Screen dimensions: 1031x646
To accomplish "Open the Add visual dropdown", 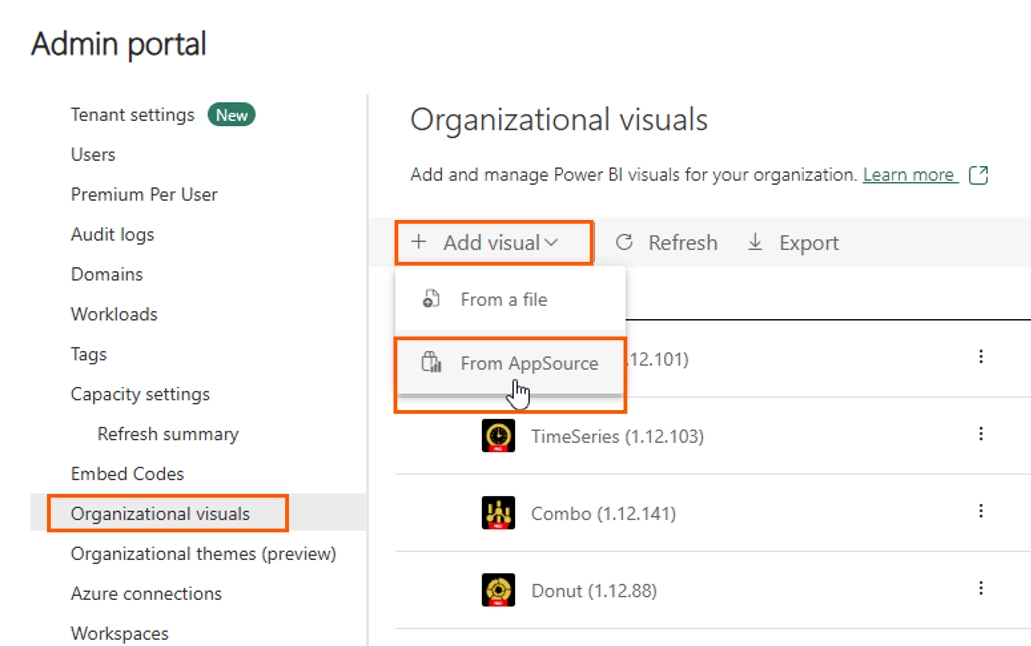I will click(494, 243).
